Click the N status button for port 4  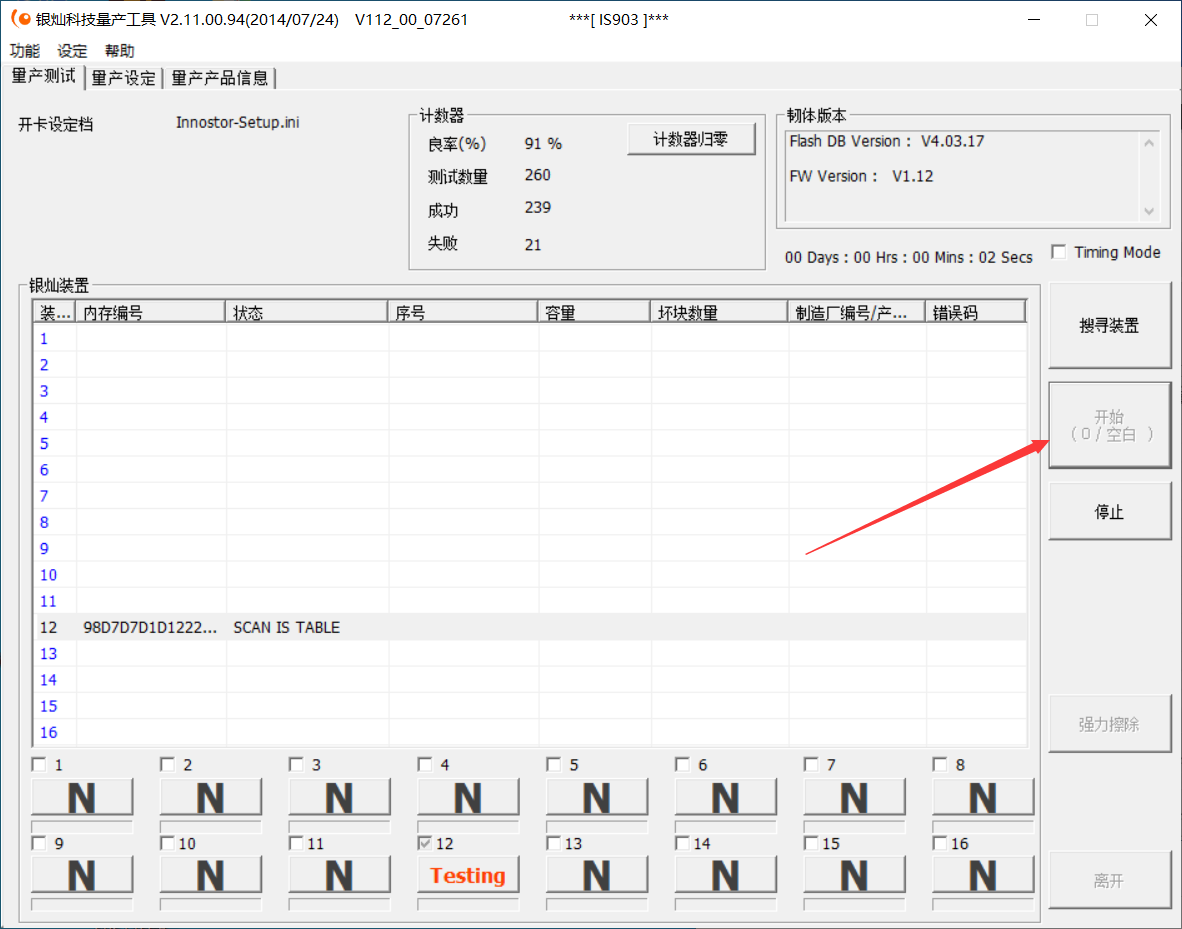tap(468, 797)
